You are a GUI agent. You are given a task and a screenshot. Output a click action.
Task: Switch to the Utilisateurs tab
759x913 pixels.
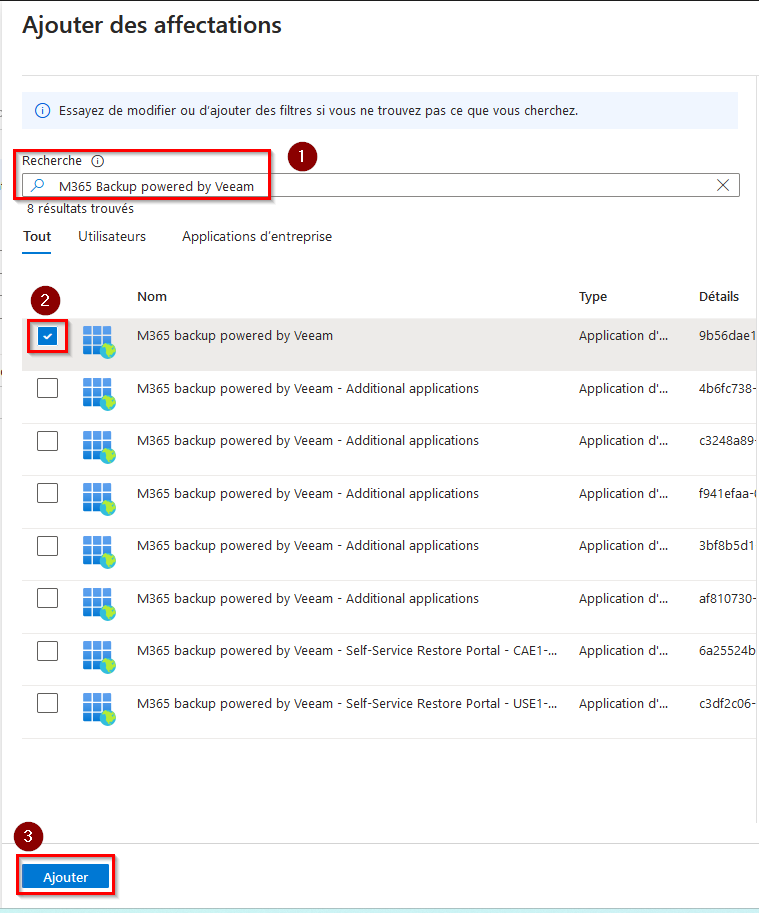[x=112, y=236]
